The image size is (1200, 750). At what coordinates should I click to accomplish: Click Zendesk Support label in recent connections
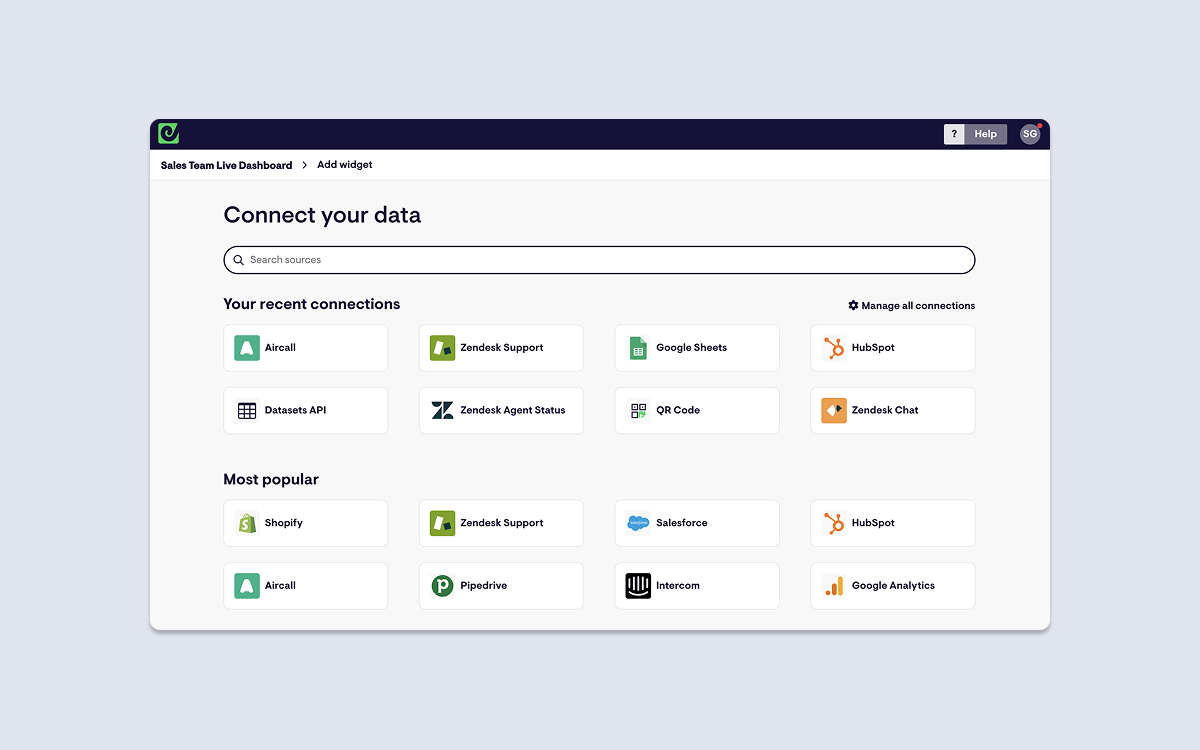tap(502, 348)
